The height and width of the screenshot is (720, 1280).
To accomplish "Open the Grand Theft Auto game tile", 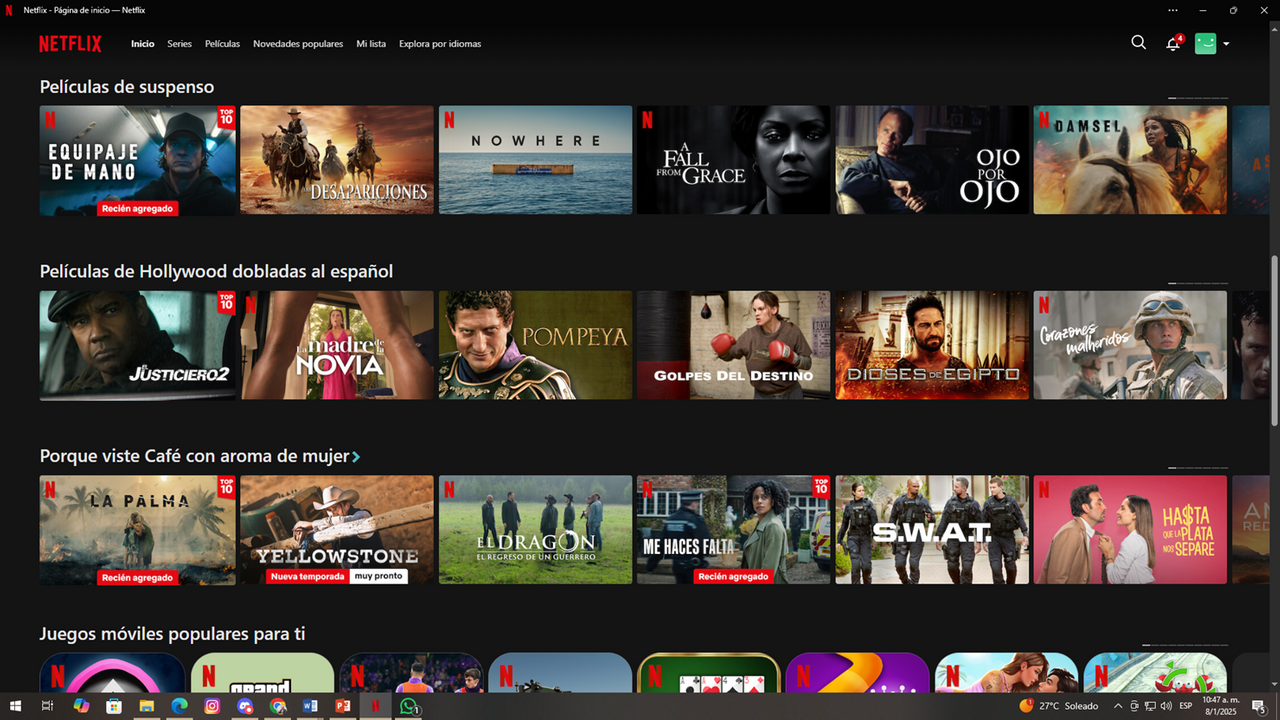I will (262, 672).
